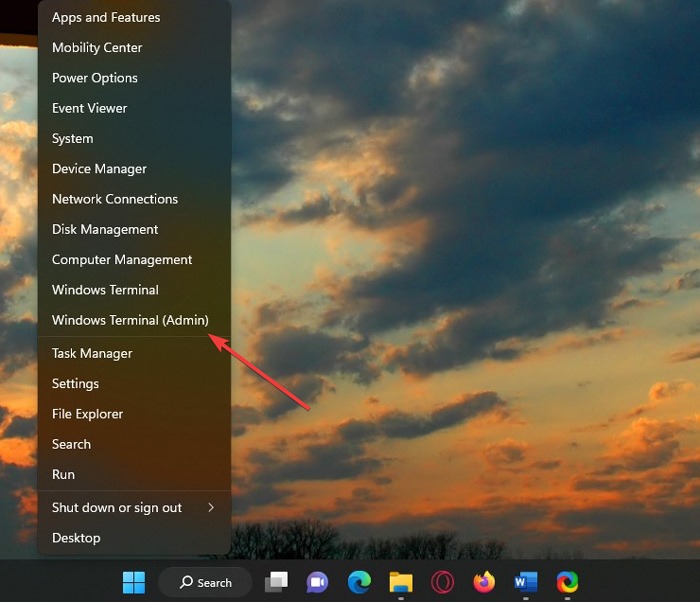700x602 pixels.
Task: Choose Windows Terminal (Admin)
Action: (134, 321)
